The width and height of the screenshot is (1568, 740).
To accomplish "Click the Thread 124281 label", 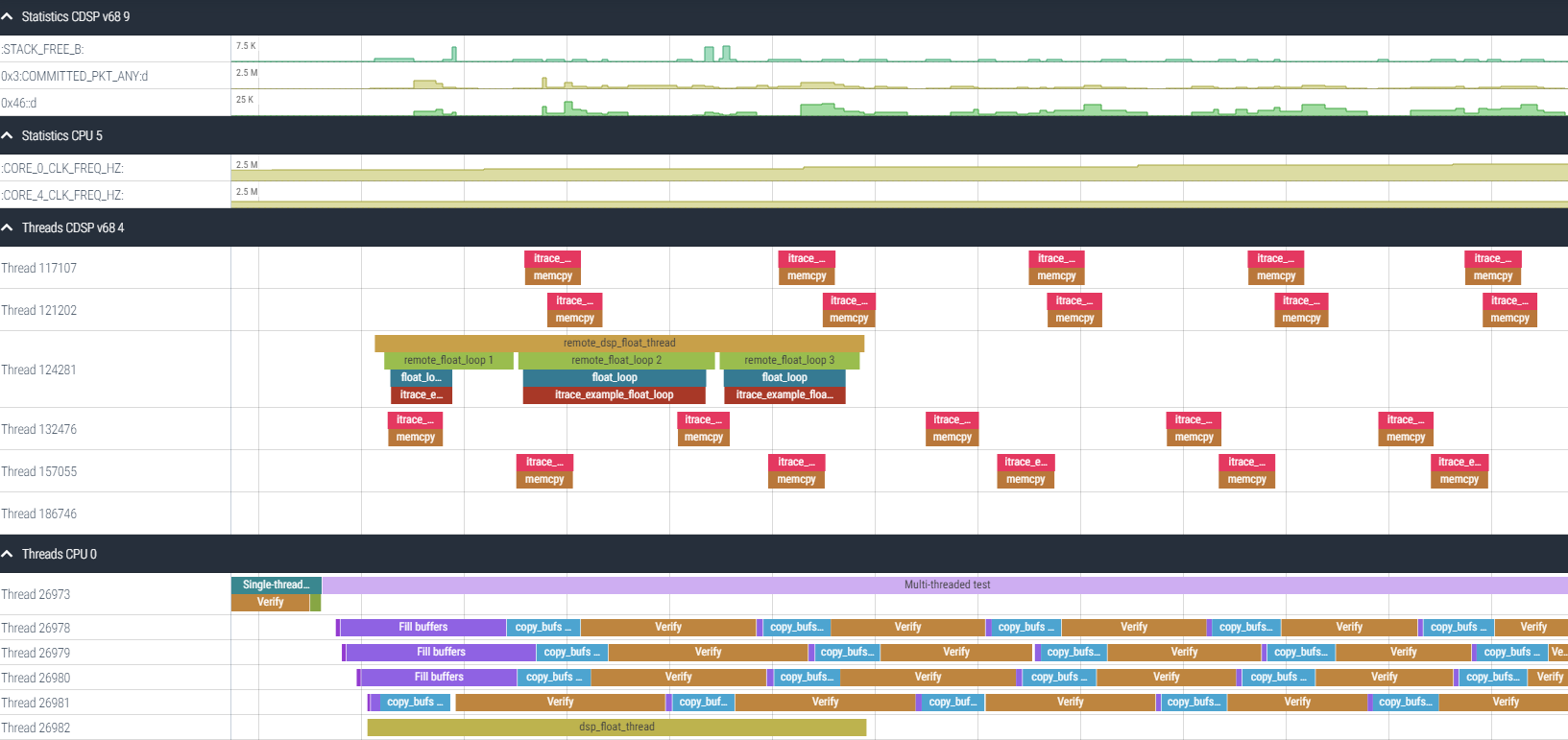I will [38, 370].
